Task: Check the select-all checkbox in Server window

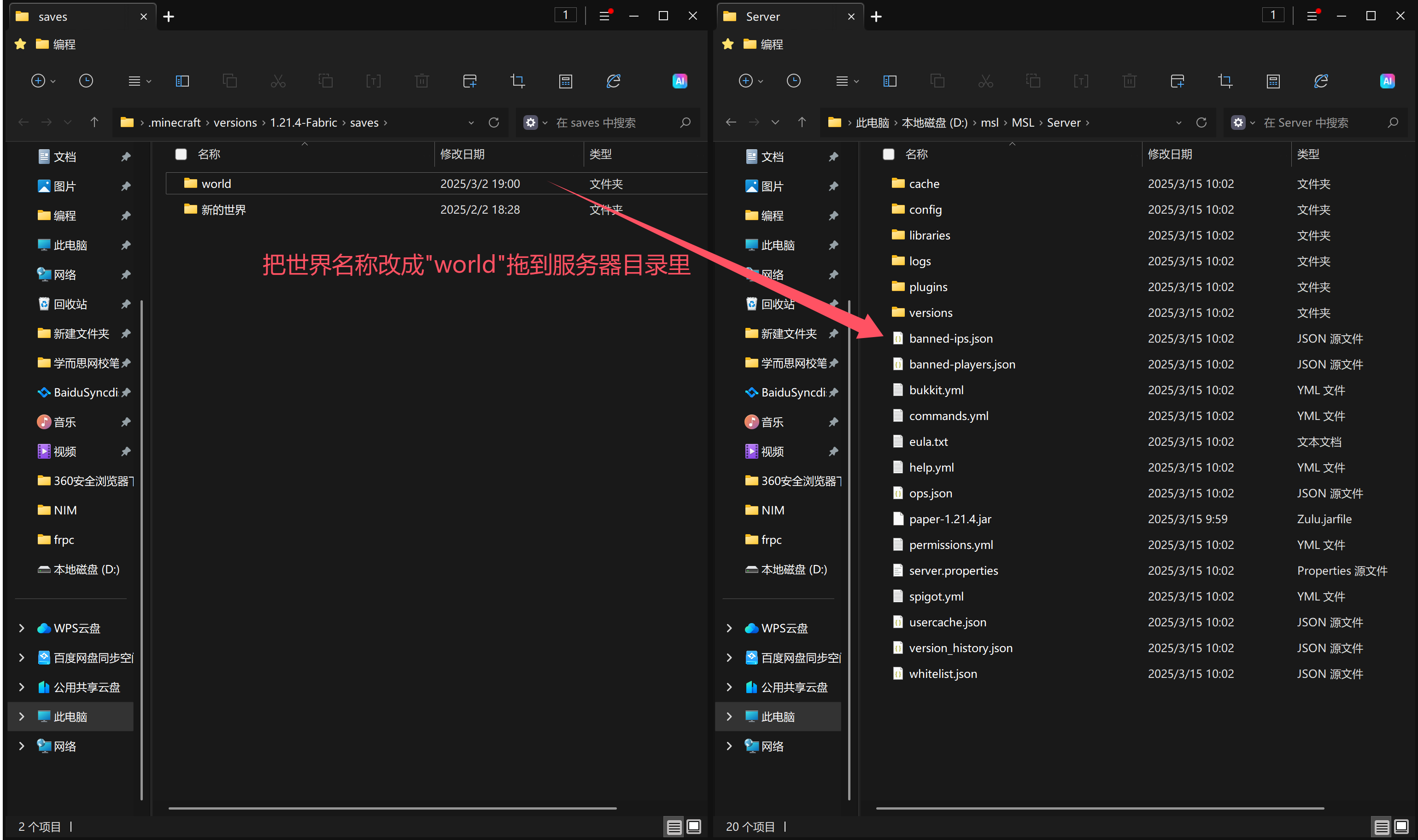Action: click(x=889, y=154)
